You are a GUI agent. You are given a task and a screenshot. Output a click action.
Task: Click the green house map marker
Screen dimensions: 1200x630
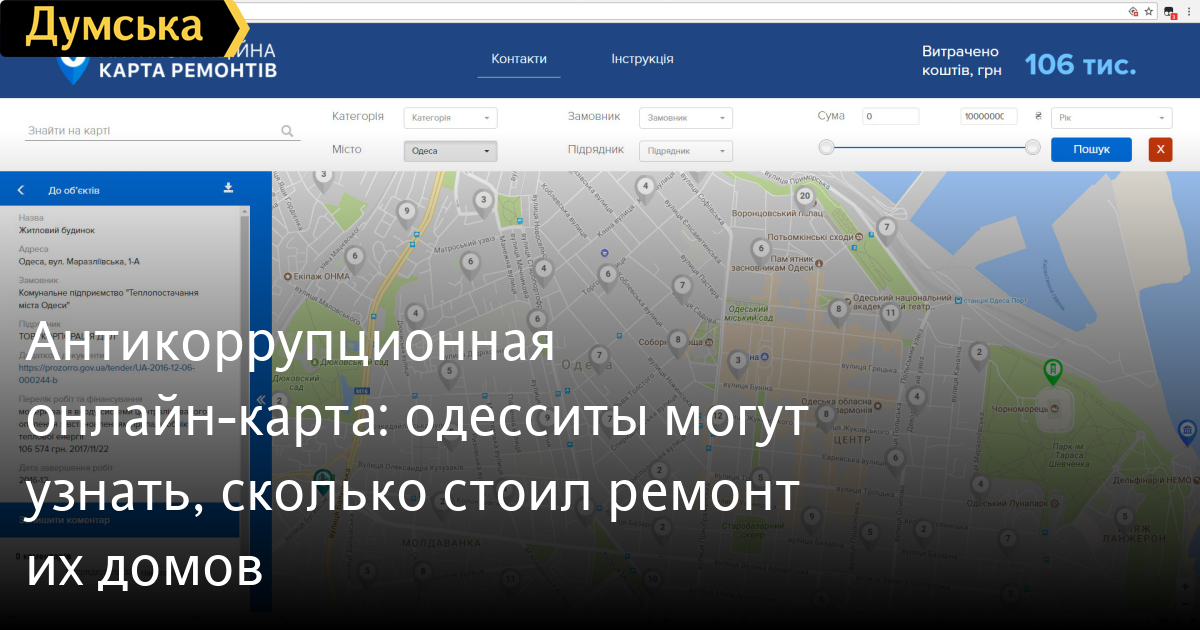[1052, 371]
